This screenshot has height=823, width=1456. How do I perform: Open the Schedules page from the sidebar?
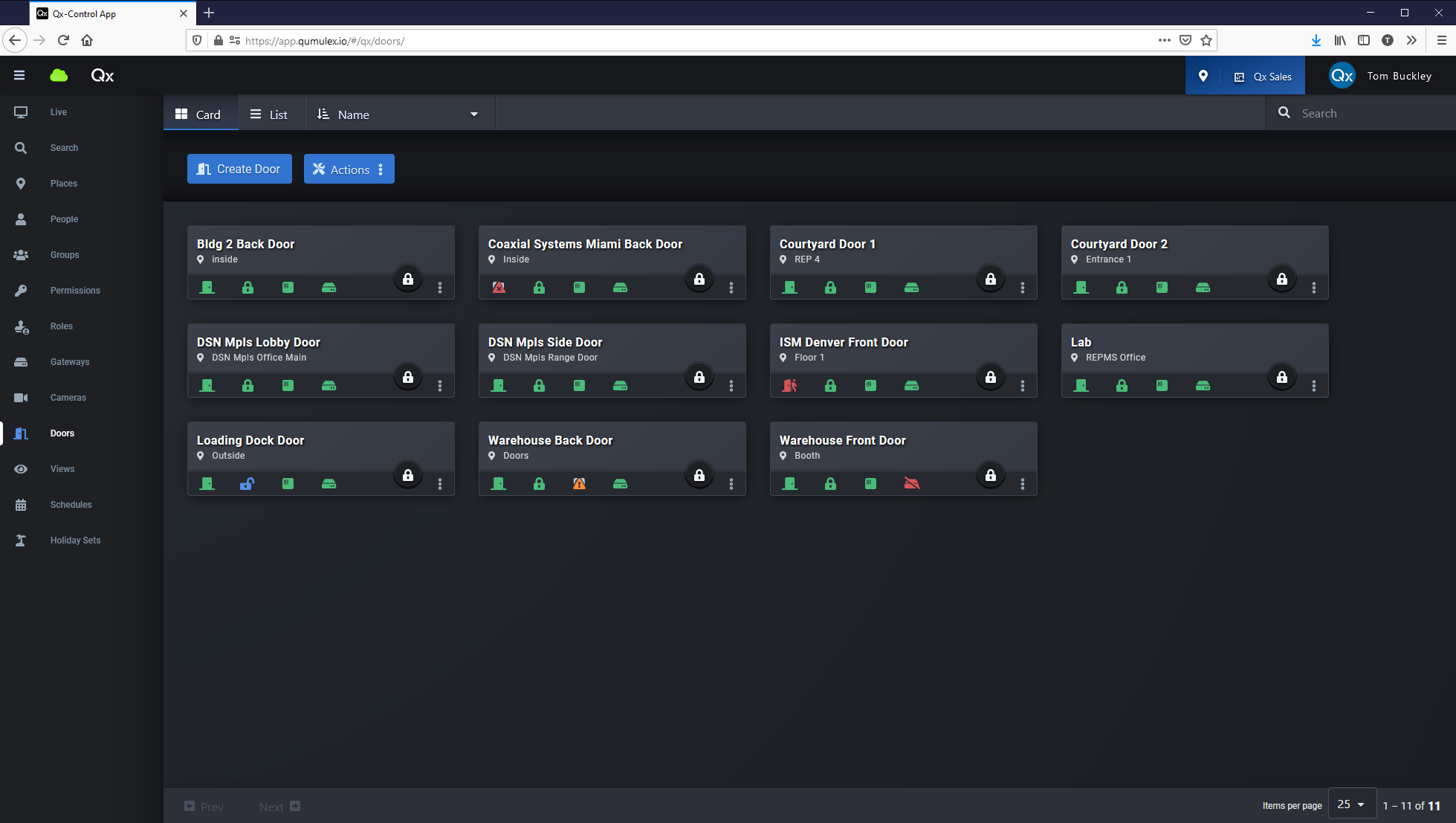click(x=71, y=505)
